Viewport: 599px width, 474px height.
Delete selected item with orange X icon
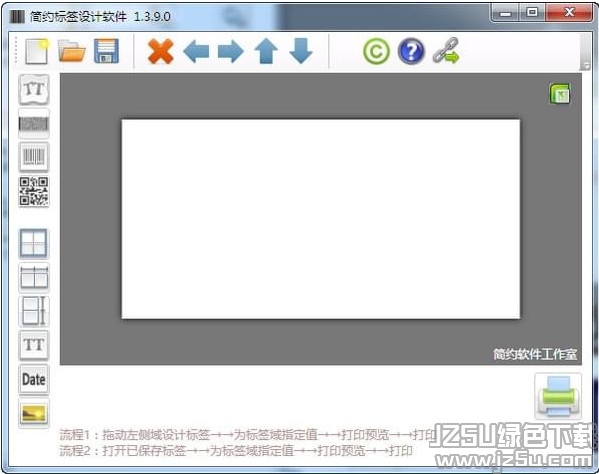[160, 51]
